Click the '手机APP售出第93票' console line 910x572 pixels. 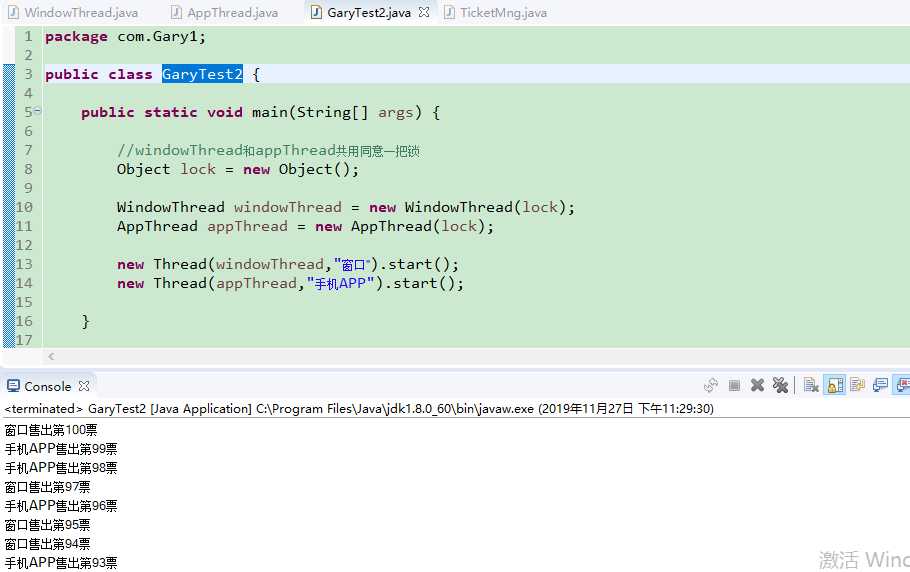point(61,563)
